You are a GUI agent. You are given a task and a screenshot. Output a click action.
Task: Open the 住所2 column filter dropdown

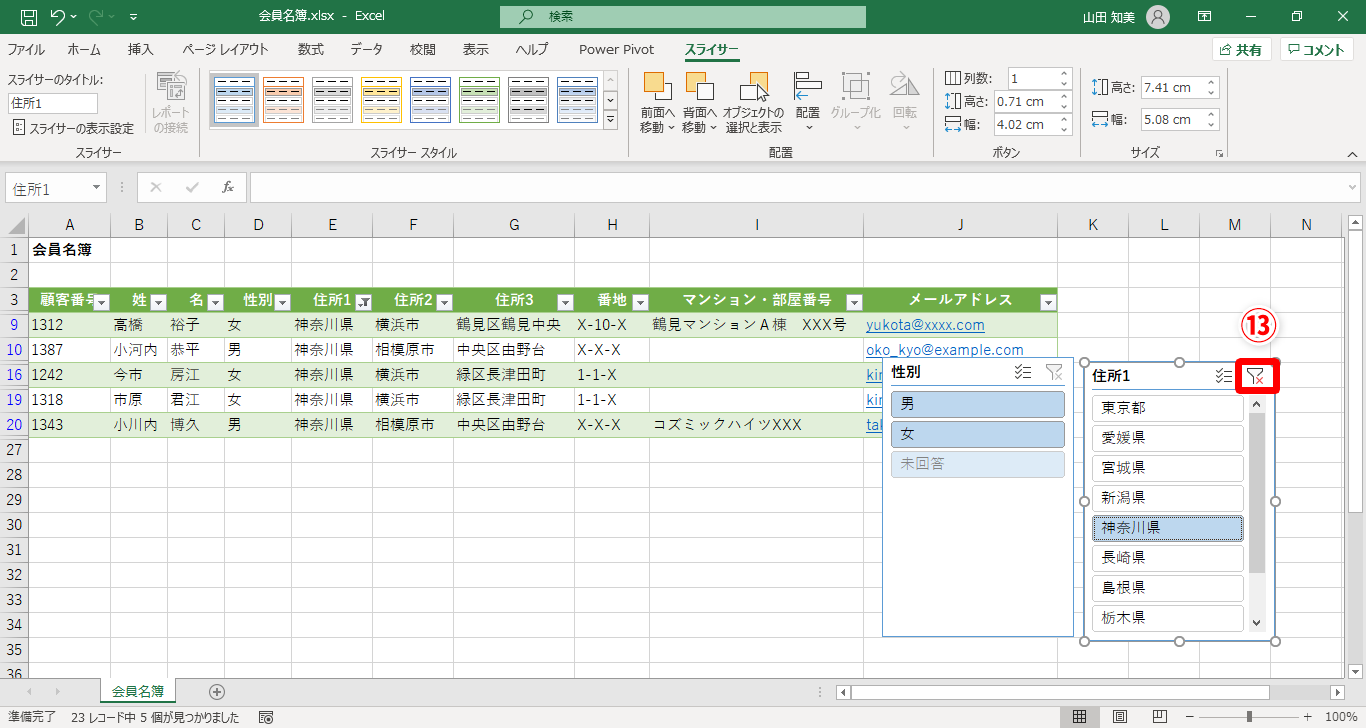(444, 302)
